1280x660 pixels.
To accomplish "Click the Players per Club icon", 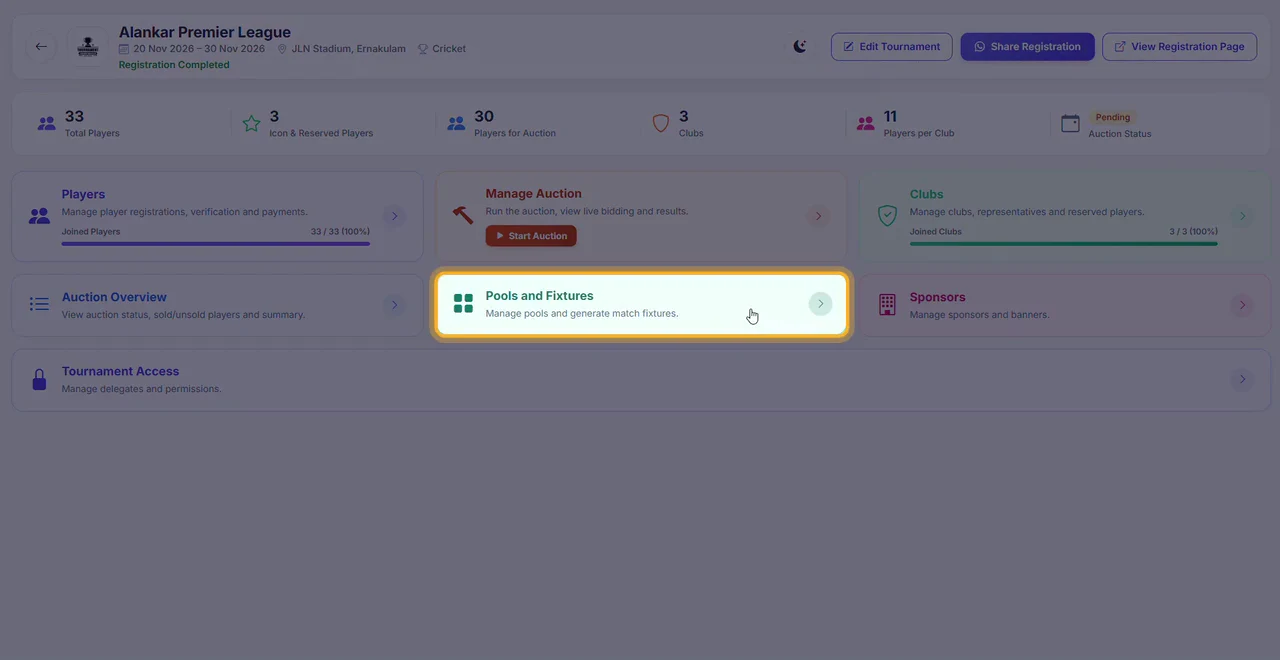I will (x=865, y=124).
